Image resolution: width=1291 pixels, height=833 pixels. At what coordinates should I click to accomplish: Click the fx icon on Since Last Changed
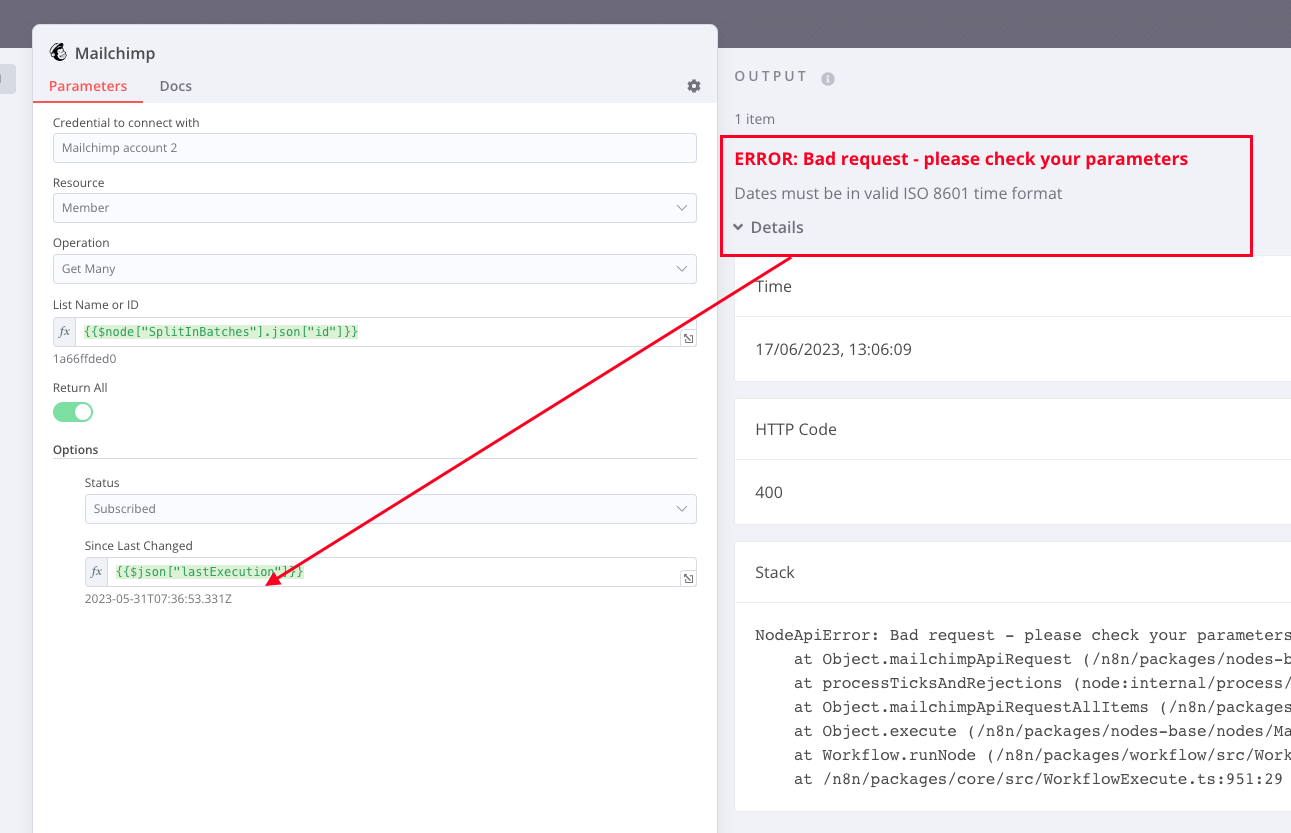95,571
